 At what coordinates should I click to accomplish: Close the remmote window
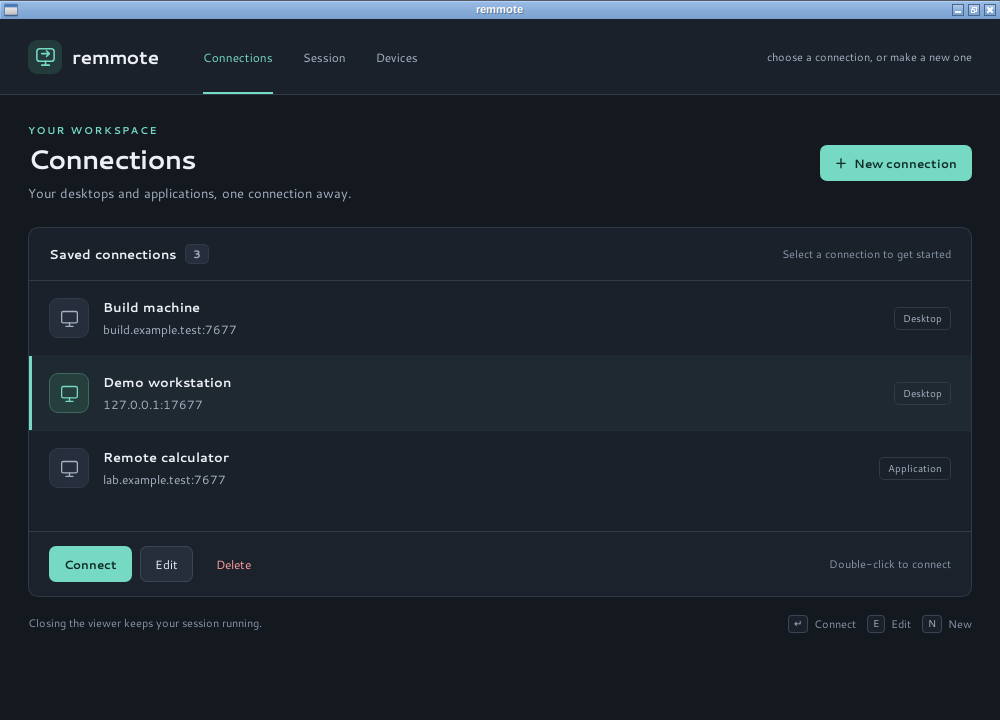pyautogui.click(x=990, y=10)
